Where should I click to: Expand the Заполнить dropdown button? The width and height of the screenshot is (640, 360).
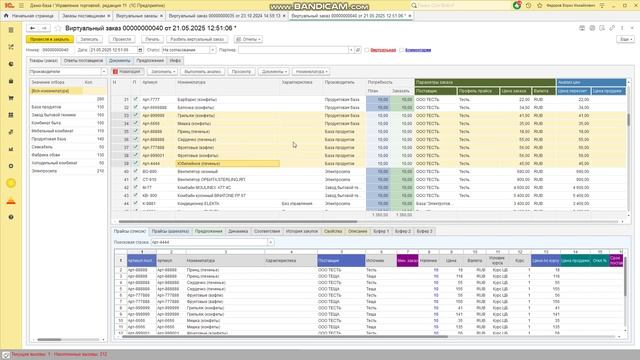coord(163,71)
